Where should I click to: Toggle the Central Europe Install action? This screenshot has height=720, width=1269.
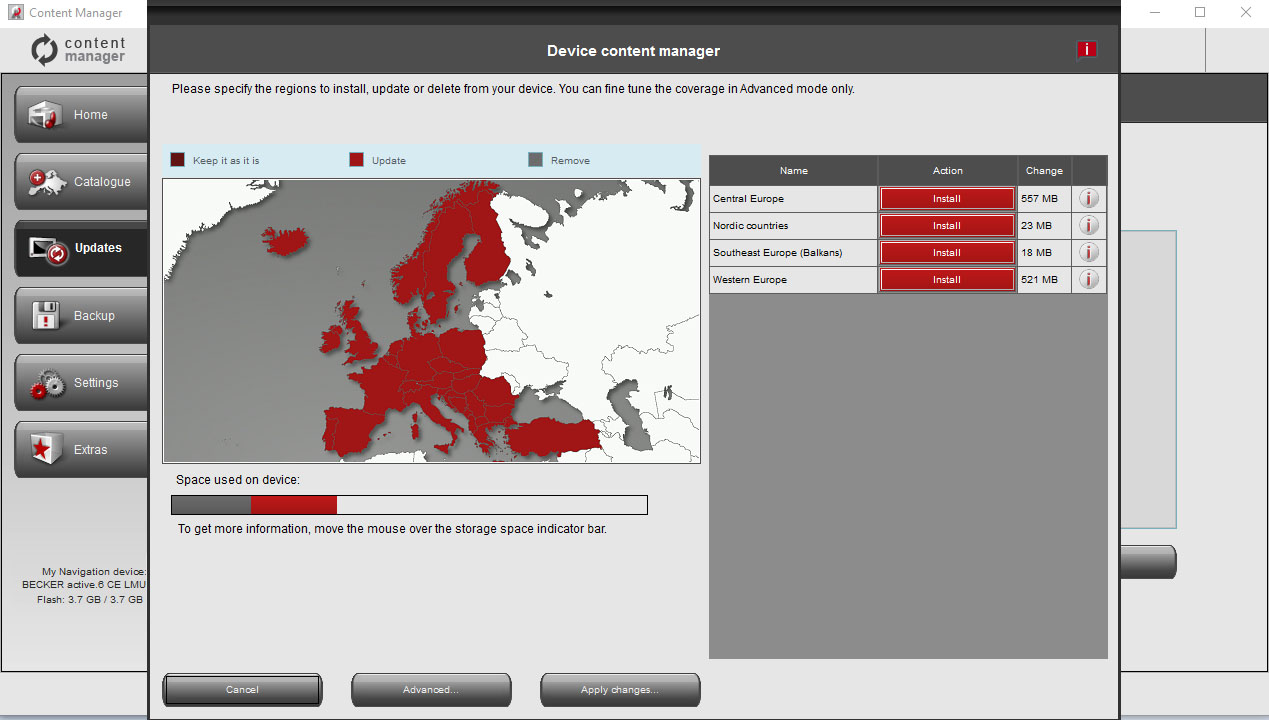click(x=946, y=199)
